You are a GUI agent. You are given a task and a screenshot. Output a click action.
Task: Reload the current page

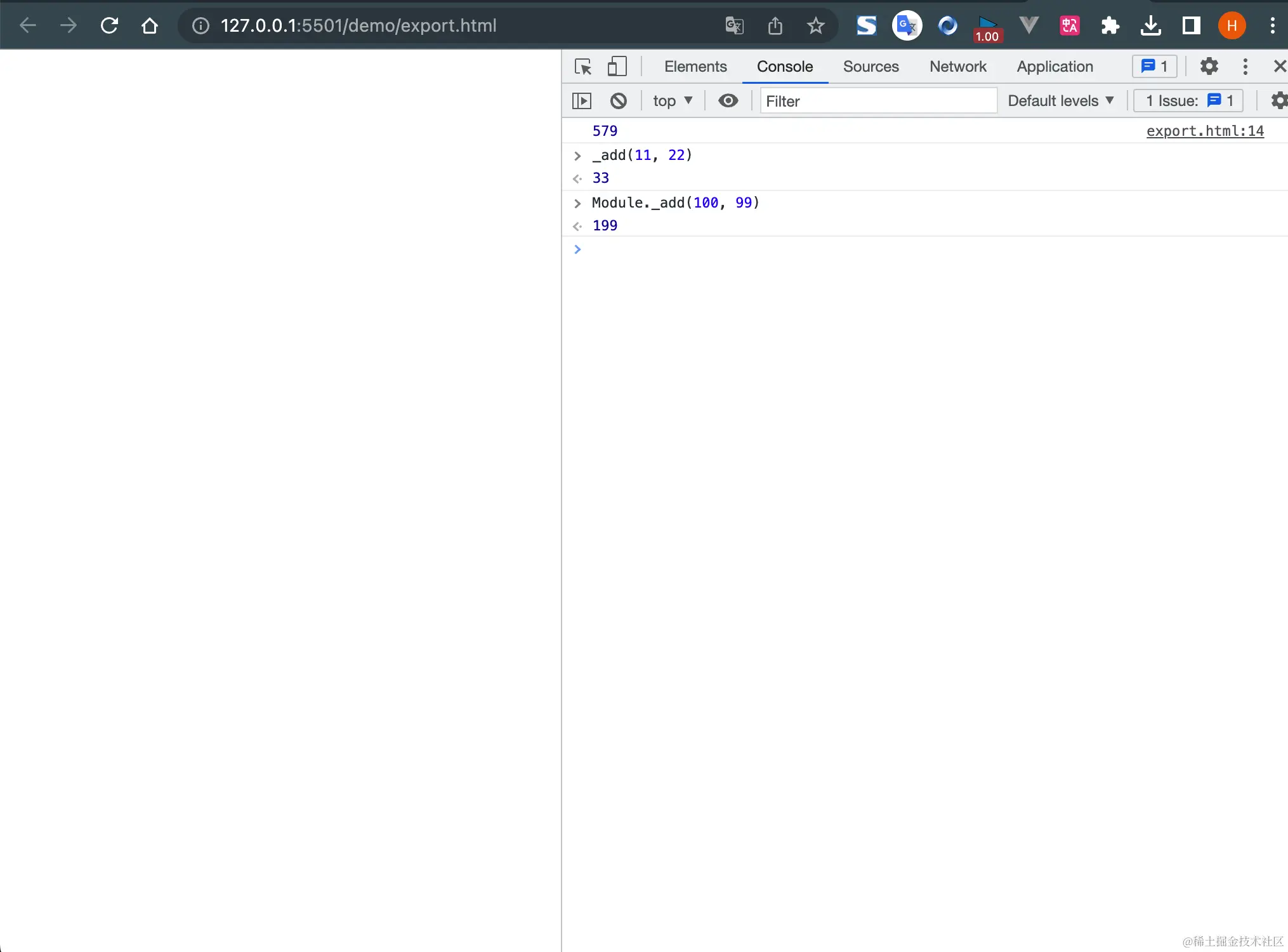[109, 25]
